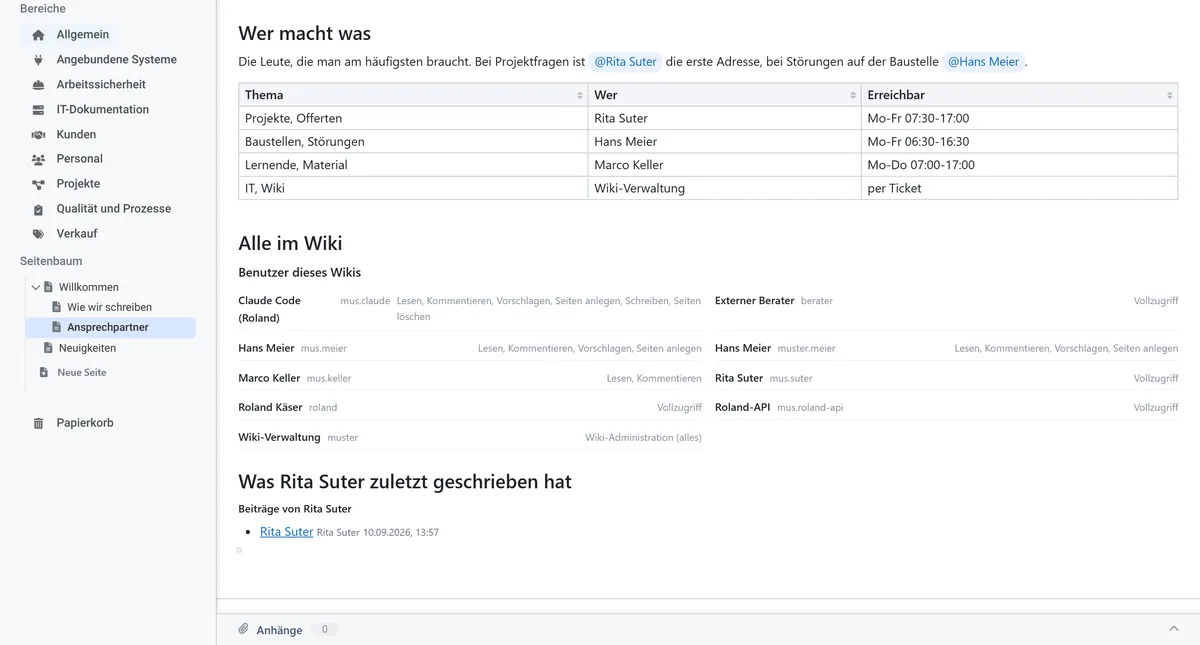
Task: Click the permission text 'Wiki-Administration (alles)'
Action: pyautogui.click(x=643, y=437)
